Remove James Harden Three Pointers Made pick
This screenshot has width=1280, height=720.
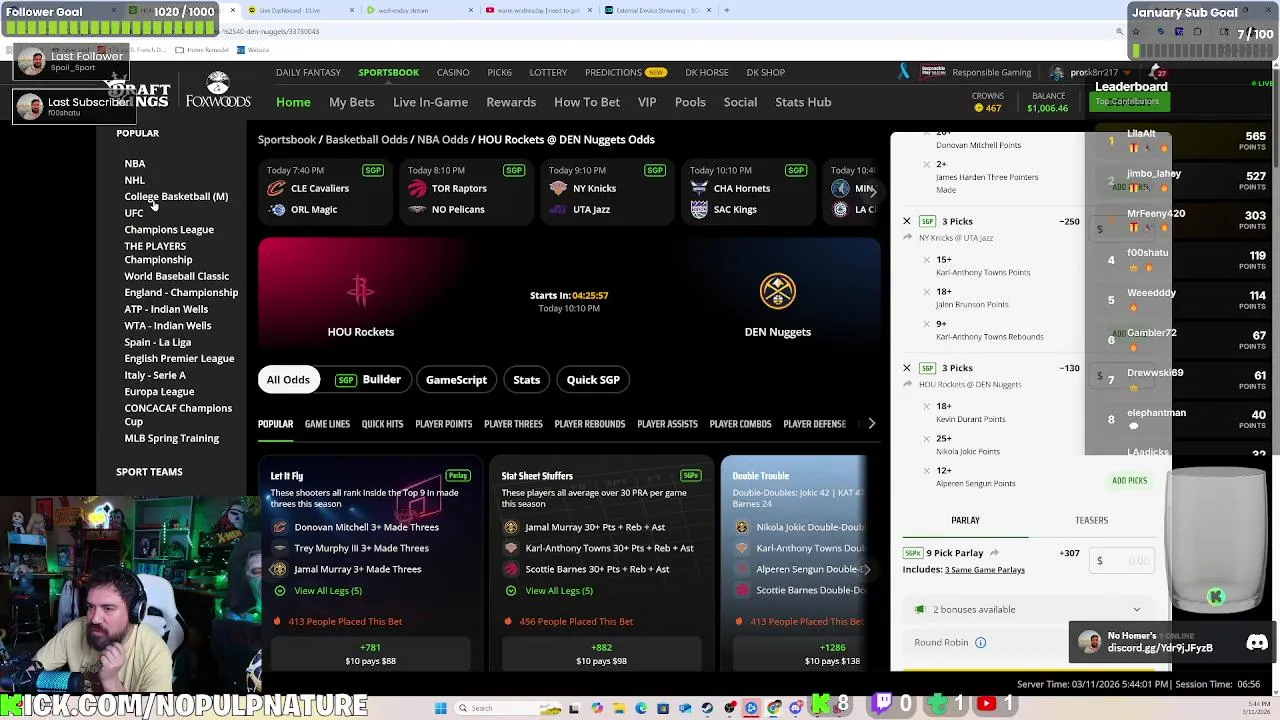(x=927, y=164)
